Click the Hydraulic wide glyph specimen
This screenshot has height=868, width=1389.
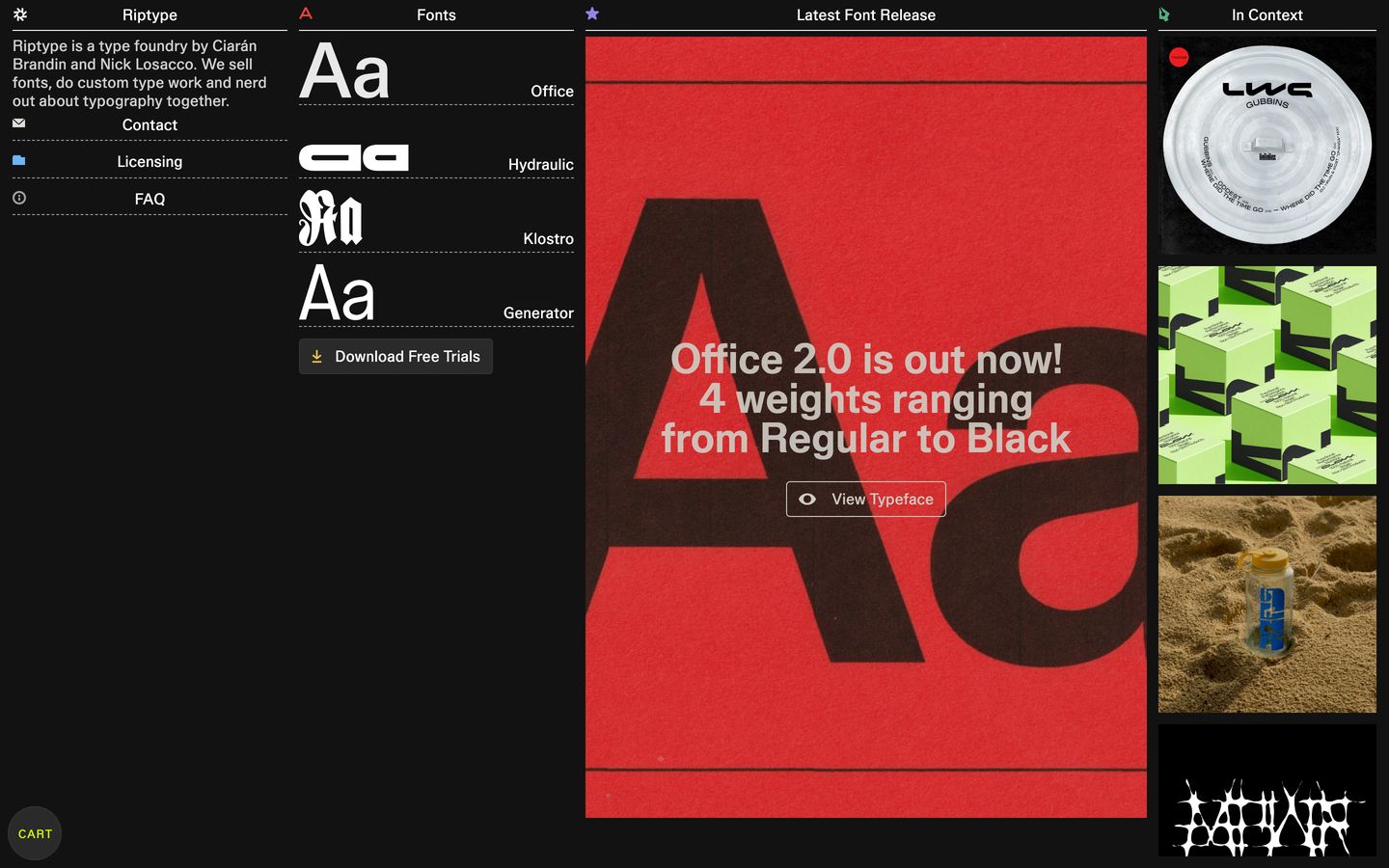[354, 158]
